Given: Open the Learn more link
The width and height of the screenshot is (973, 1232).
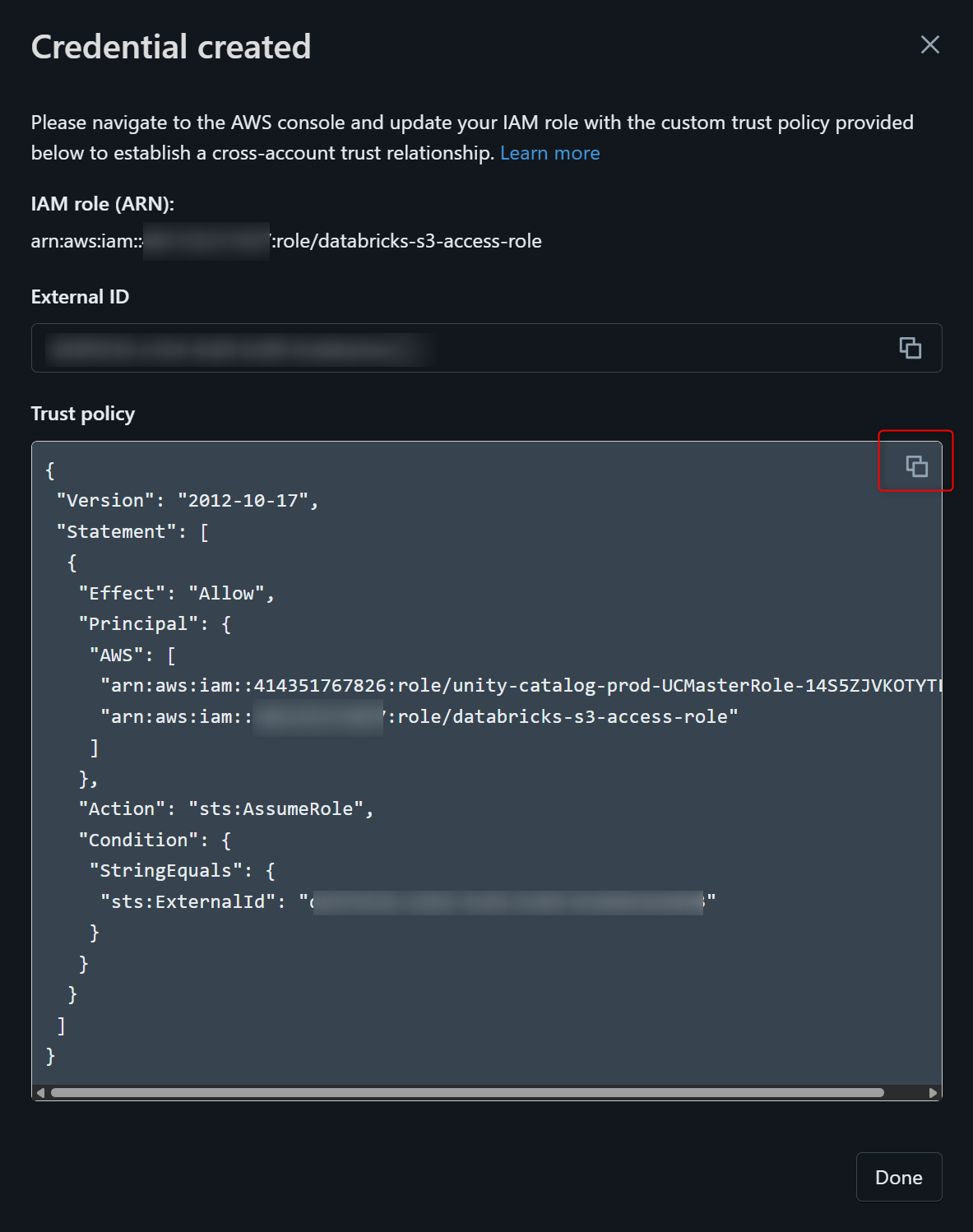Looking at the screenshot, I should [549, 153].
